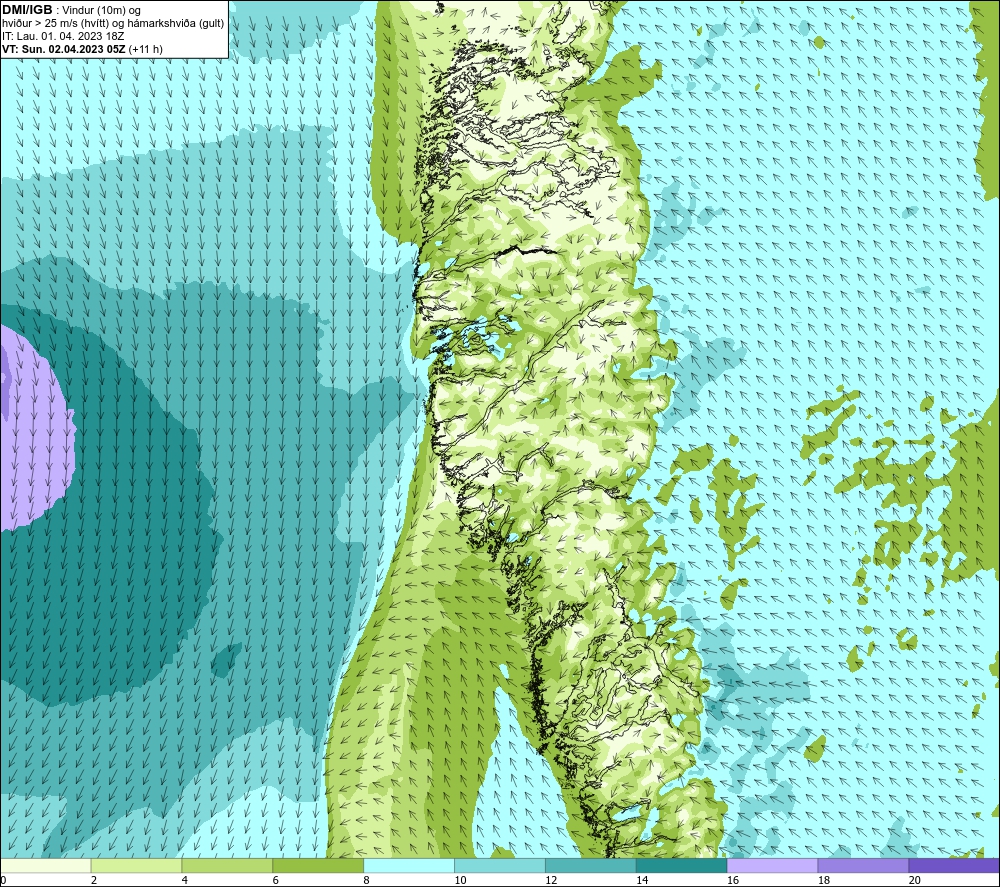
Task: Click the 6–8 m/s olive green legend swatch
Action: pyautogui.click(x=318, y=865)
